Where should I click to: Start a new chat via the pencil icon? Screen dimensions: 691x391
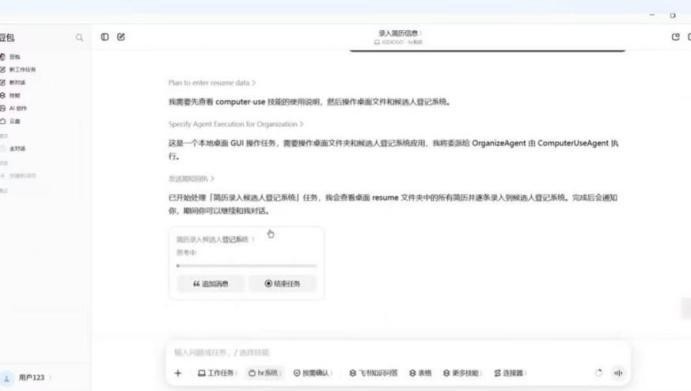click(121, 37)
